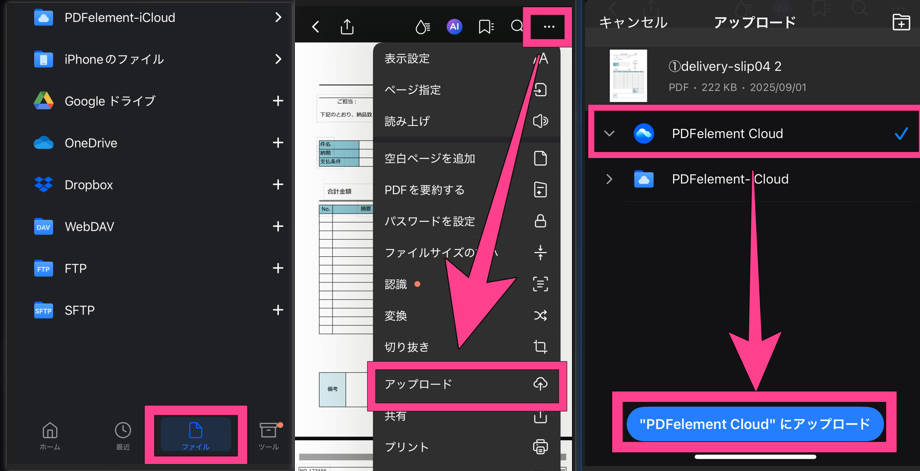Switch to the ホーム tab

49,435
